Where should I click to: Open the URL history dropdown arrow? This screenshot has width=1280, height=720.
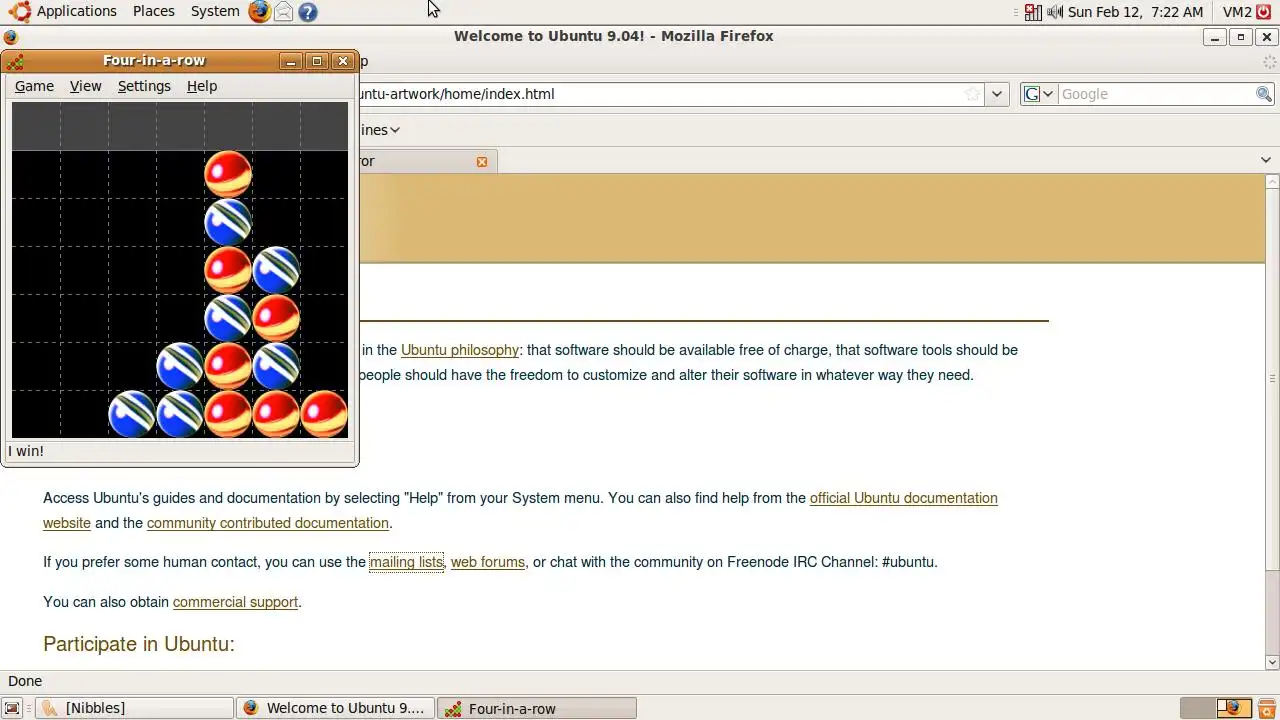coord(997,94)
